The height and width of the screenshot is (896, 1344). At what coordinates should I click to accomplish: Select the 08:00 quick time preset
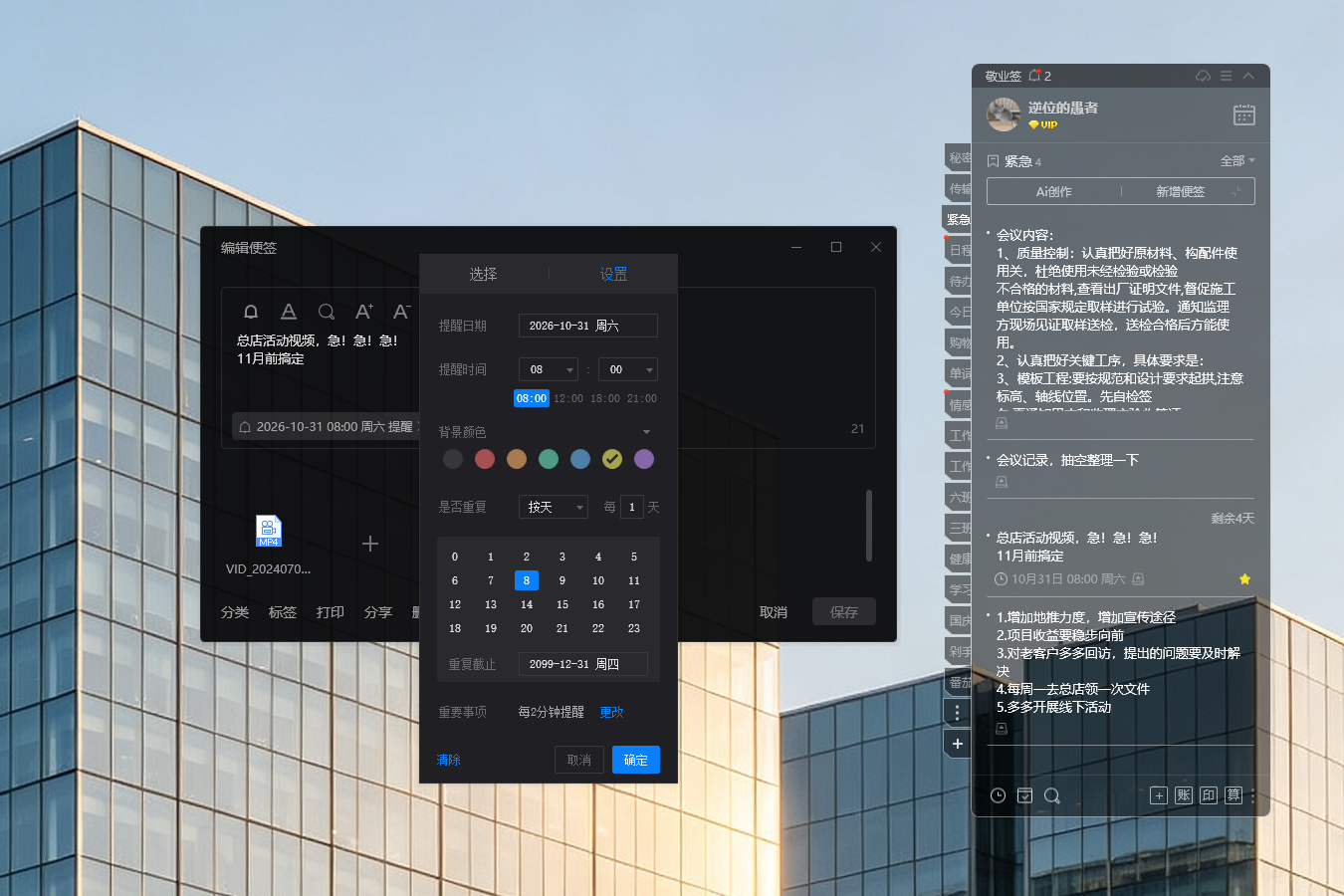click(532, 398)
